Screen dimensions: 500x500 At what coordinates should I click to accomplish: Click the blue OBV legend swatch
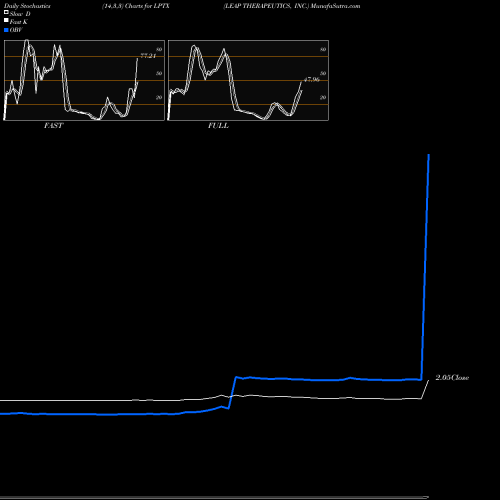coord(6,30)
